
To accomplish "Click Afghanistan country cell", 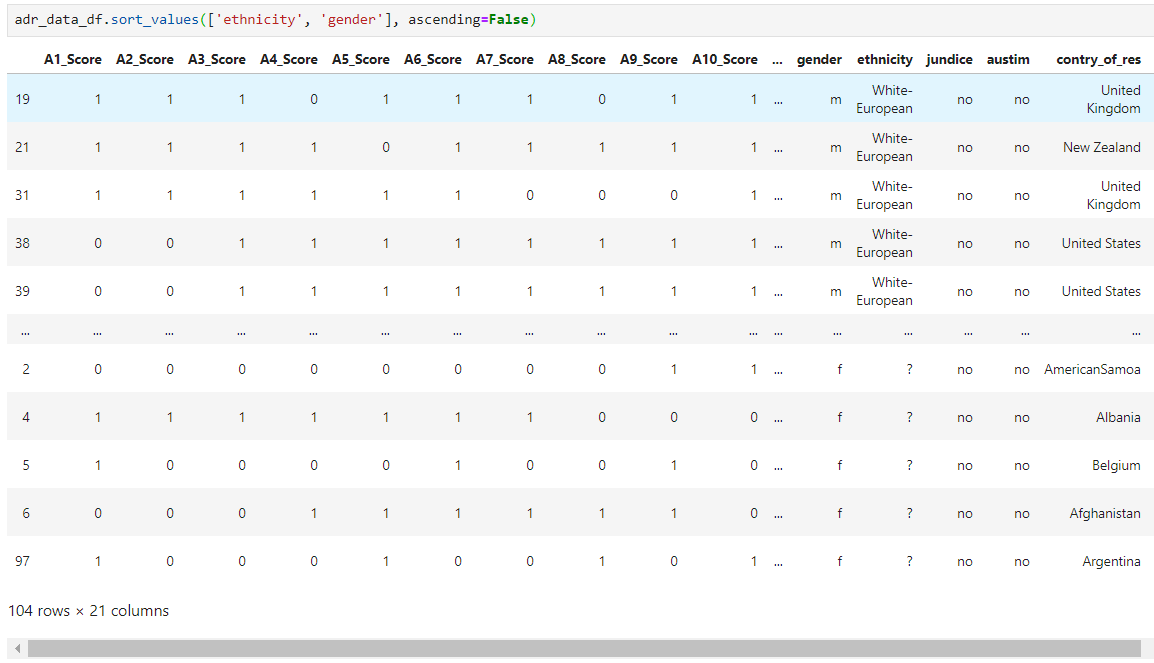I will coord(1105,514).
